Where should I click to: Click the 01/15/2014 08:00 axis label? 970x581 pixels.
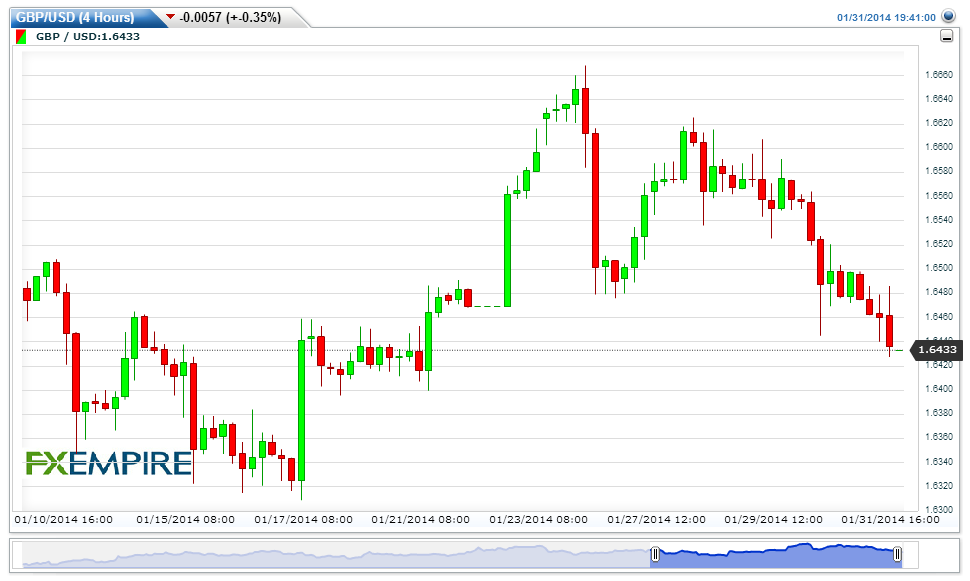click(x=186, y=520)
